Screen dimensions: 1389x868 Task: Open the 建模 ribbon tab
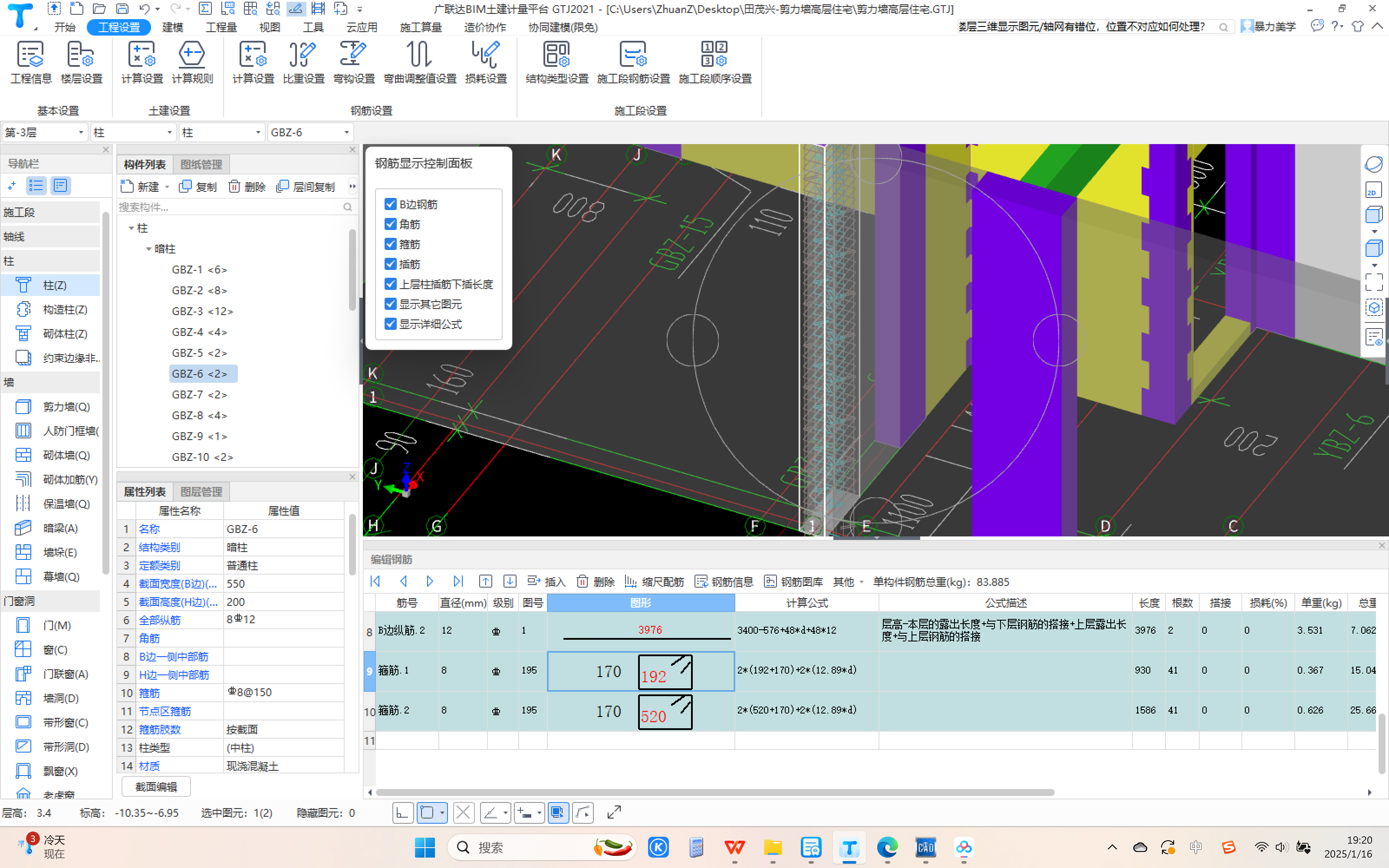(x=172, y=27)
